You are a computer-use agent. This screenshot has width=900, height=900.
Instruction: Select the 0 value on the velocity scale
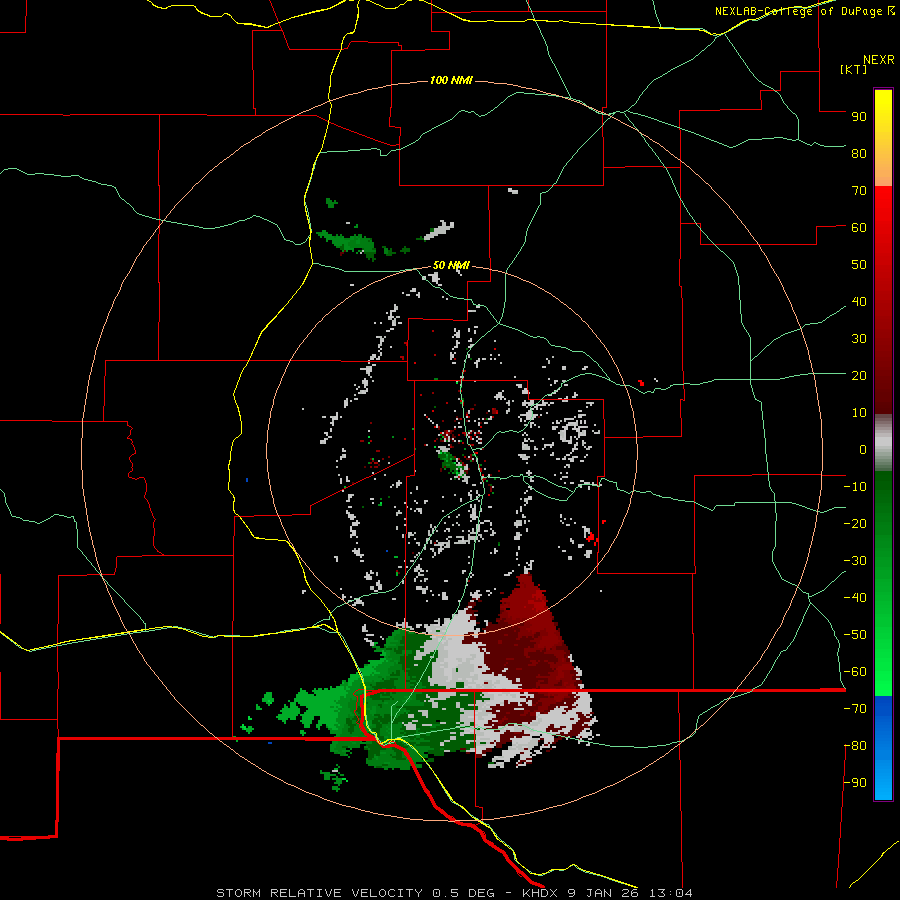coord(863,449)
